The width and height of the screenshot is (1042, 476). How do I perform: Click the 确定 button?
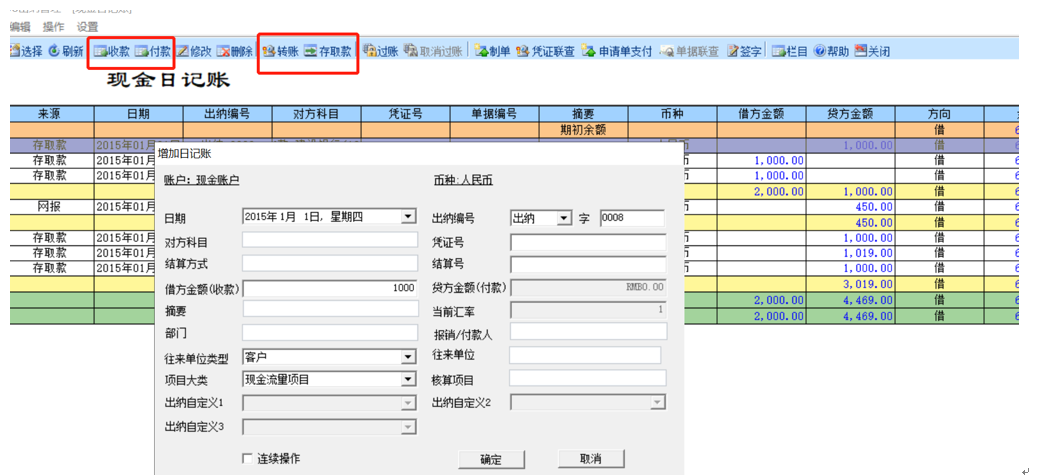[x=492, y=459]
